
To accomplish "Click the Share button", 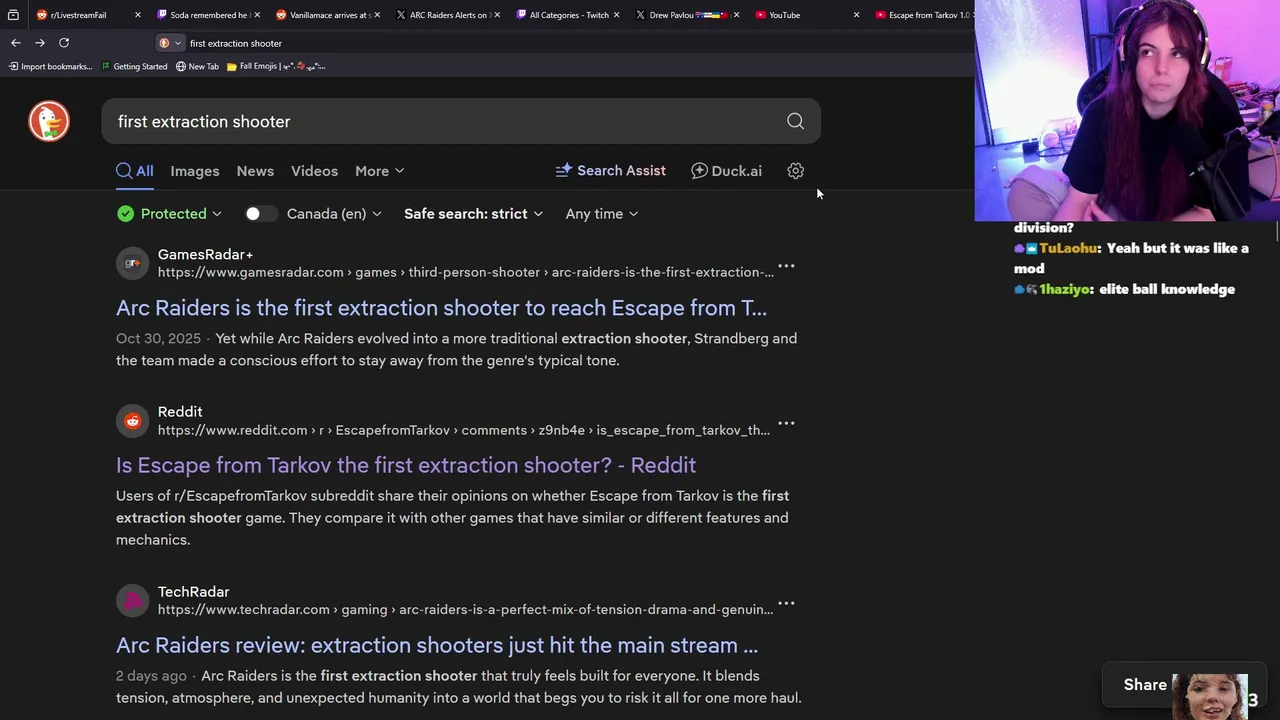I will coord(1145,685).
